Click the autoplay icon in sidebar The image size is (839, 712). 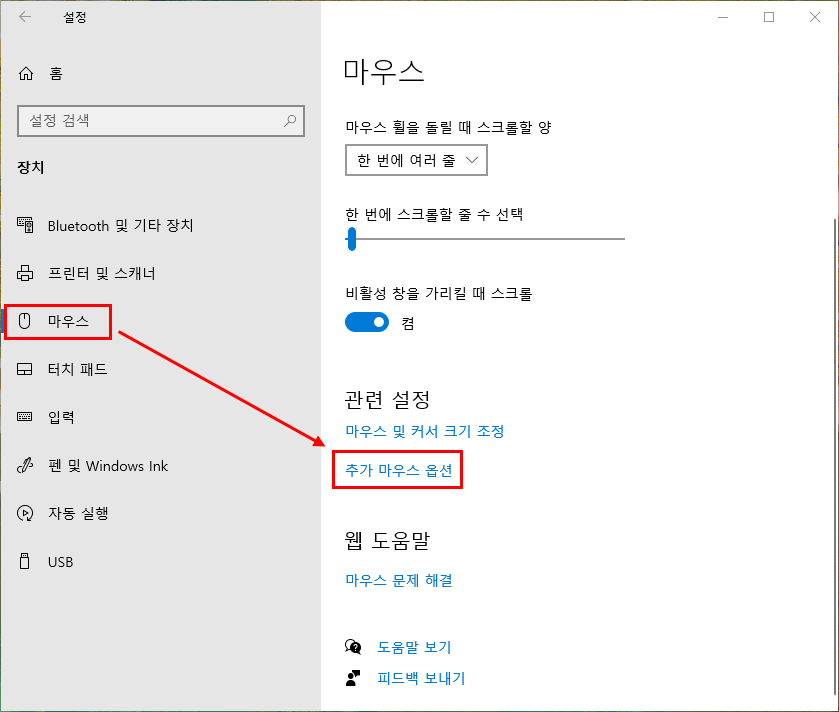tap(25, 513)
